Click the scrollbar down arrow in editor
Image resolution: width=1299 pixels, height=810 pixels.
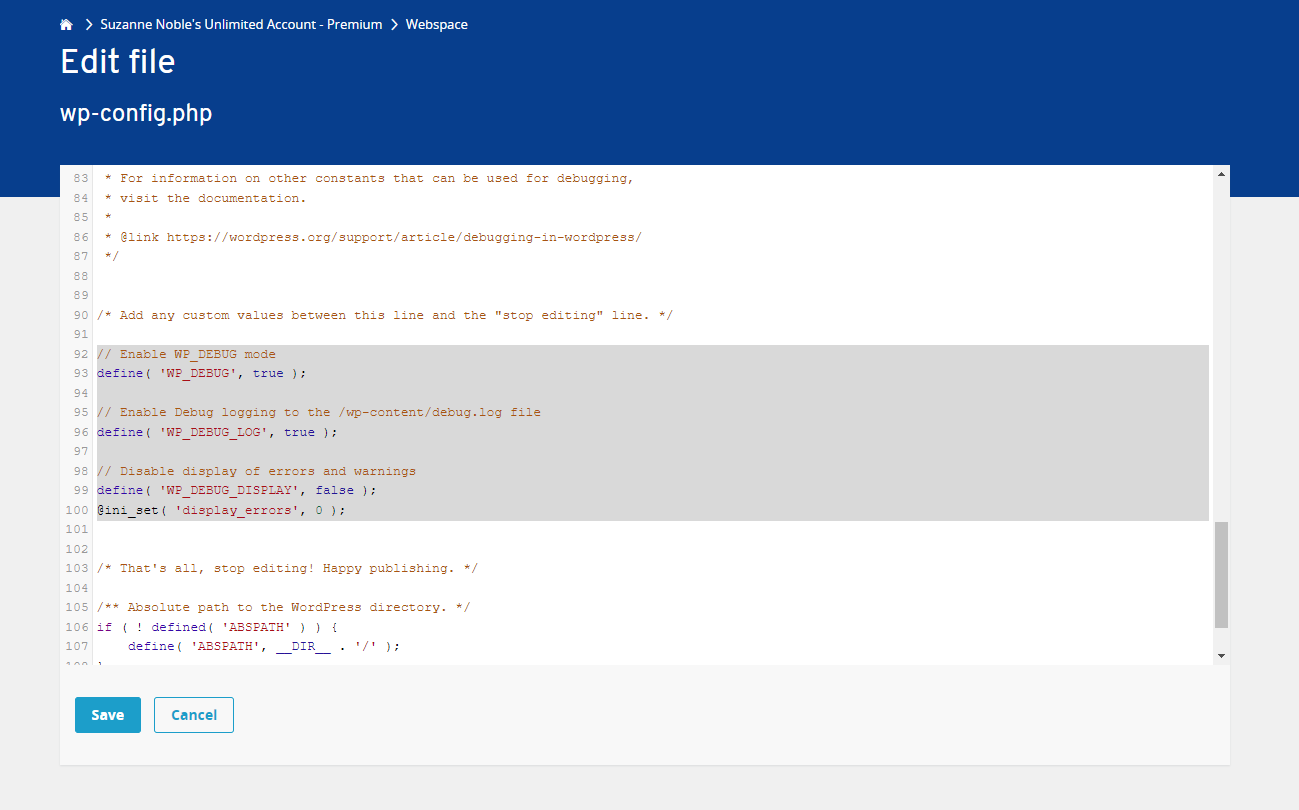pyautogui.click(x=1221, y=655)
